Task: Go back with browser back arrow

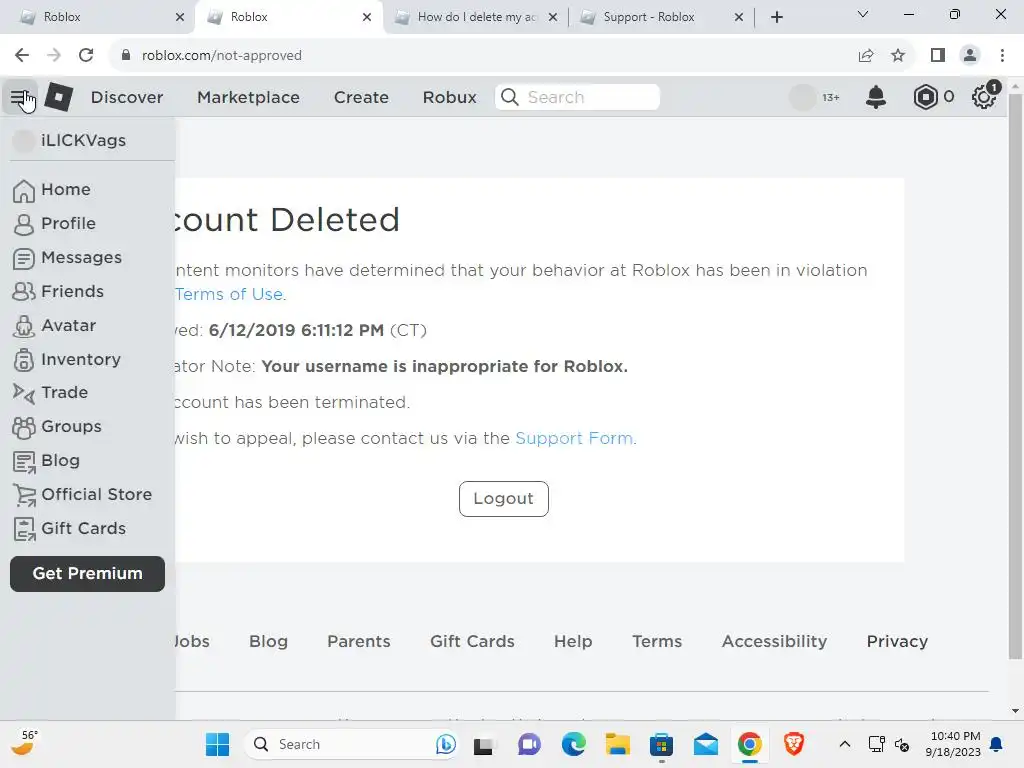Action: (x=22, y=56)
